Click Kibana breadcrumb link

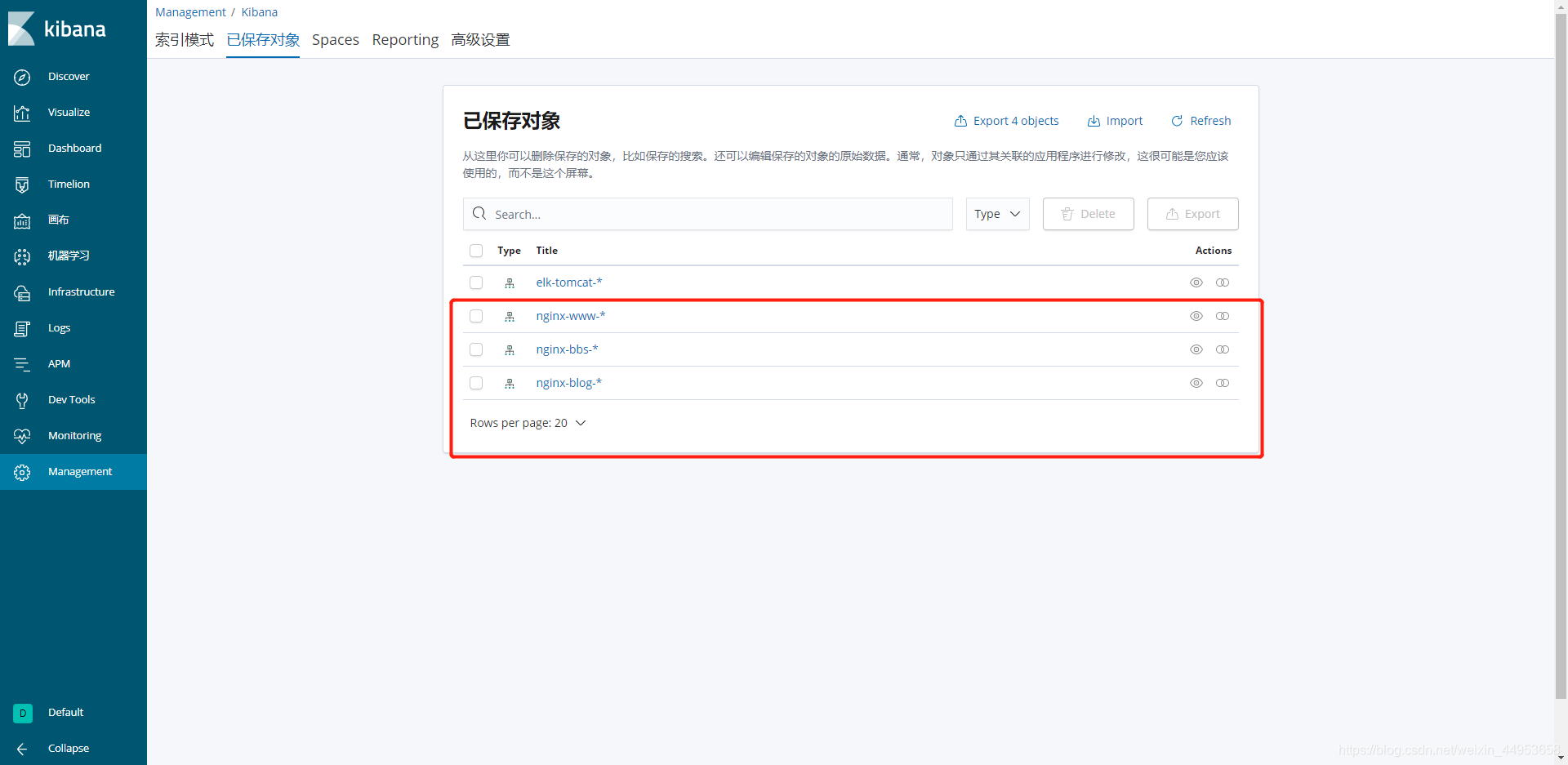[x=260, y=12]
